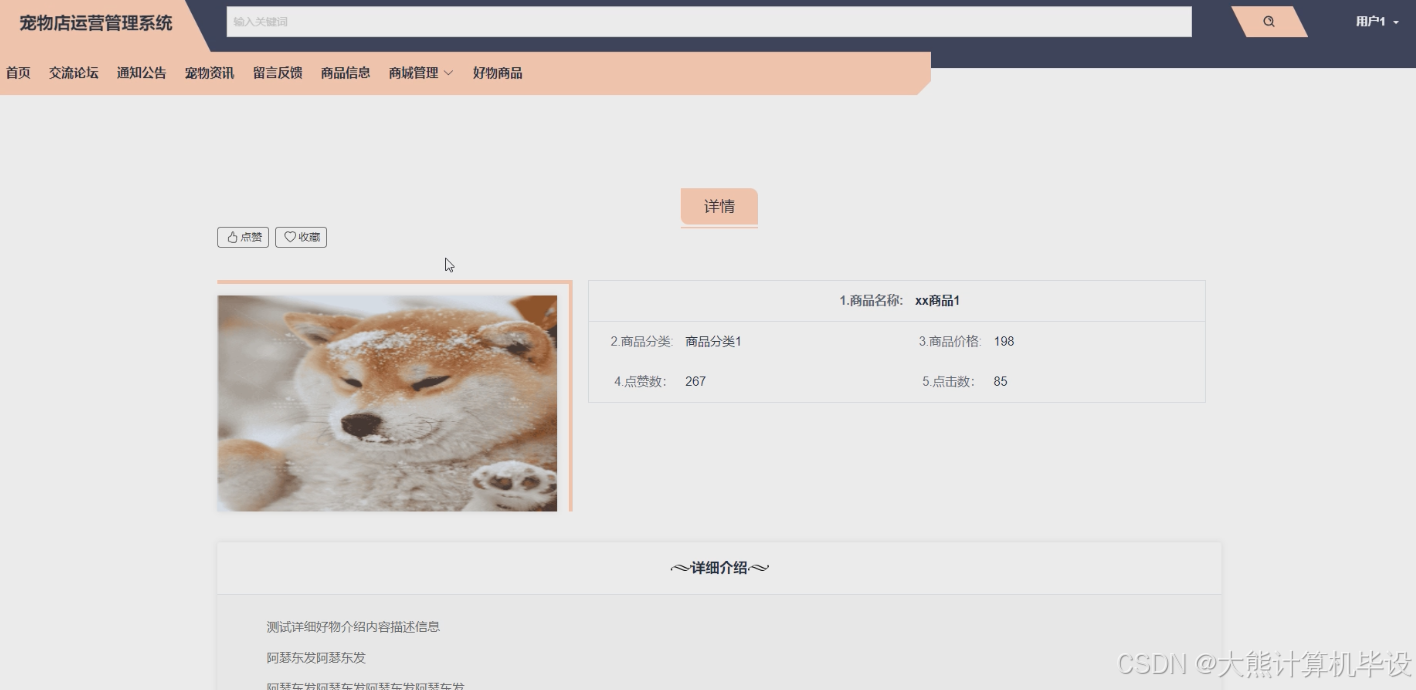Click the product name xx商品1

tap(937, 301)
